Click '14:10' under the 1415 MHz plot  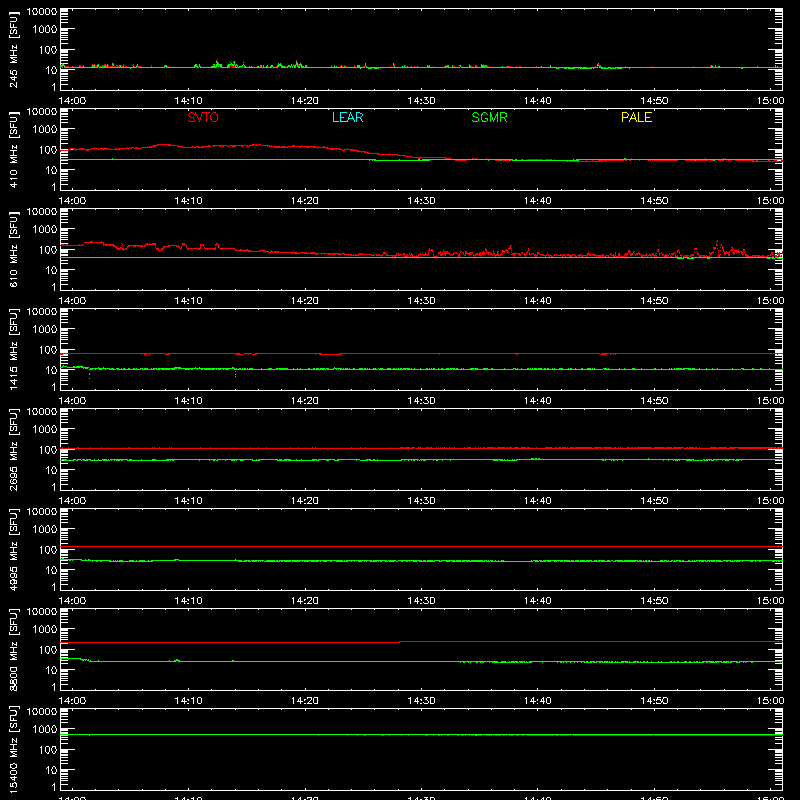188,401
